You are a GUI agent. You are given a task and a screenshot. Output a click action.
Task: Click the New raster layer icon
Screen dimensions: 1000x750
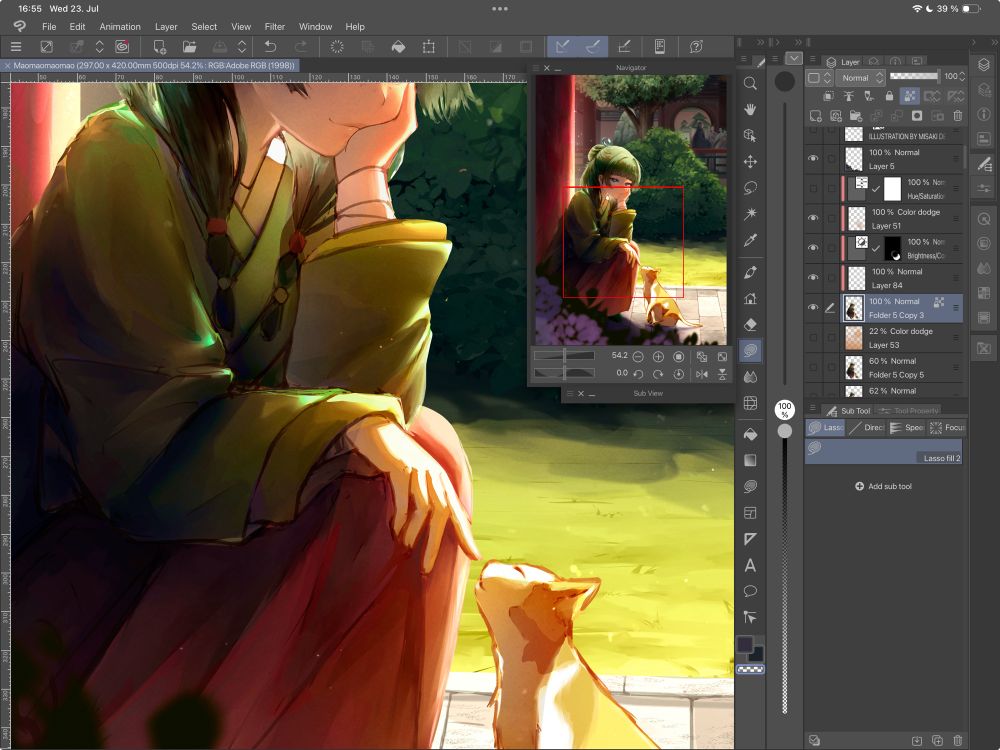815,115
